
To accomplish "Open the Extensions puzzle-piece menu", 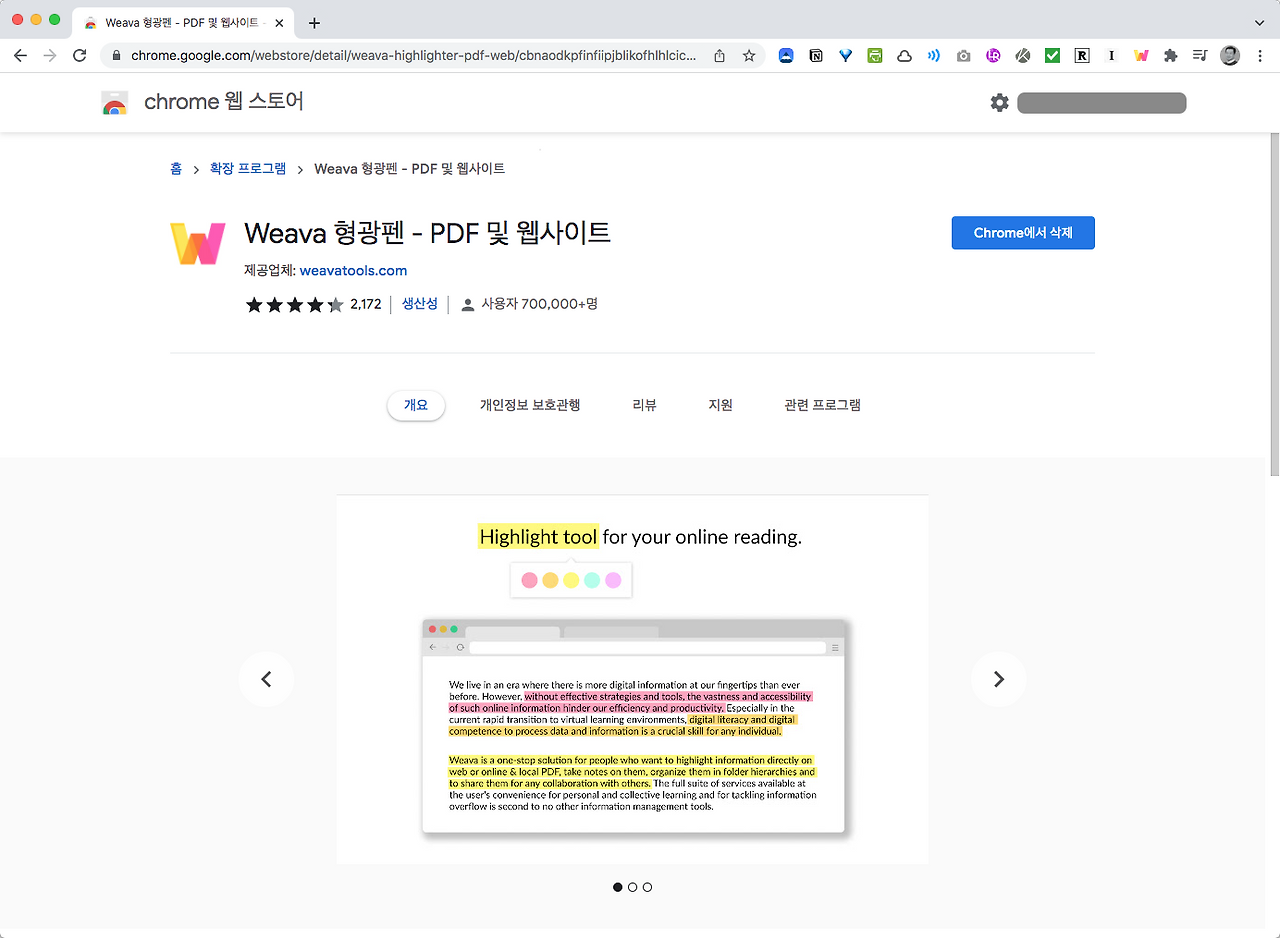I will click(1170, 56).
